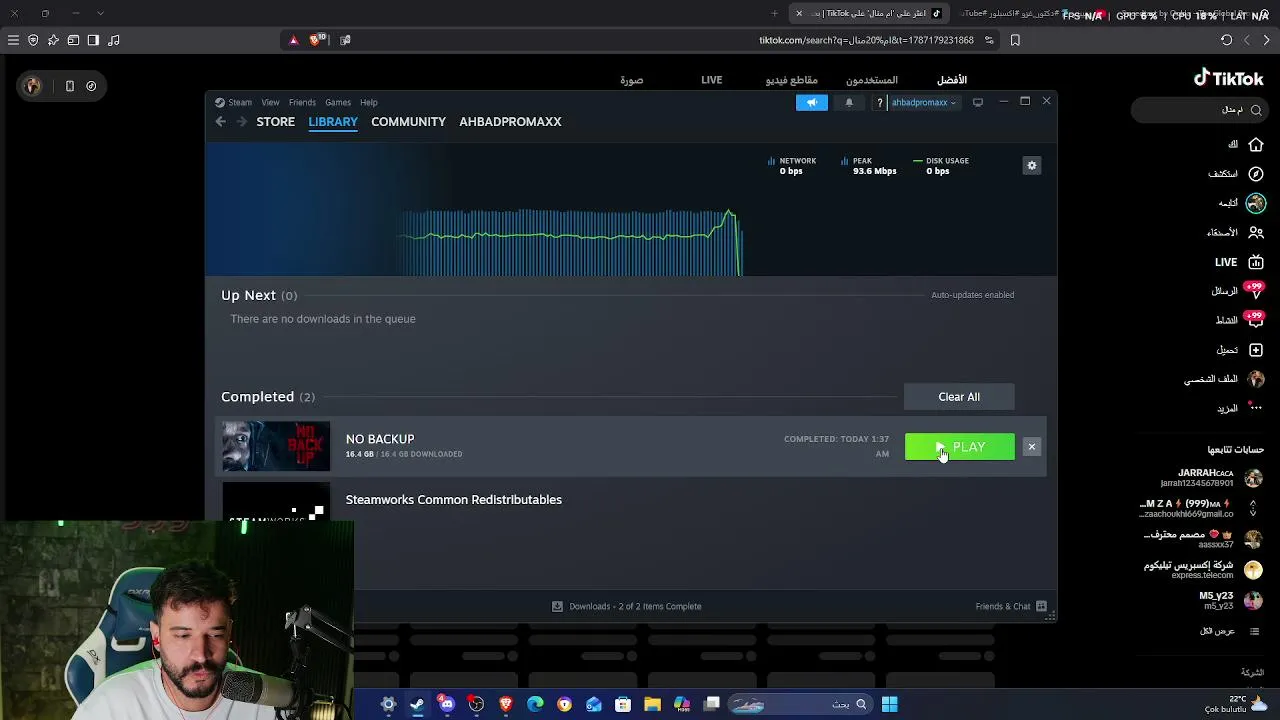Click the taskbar search box
The image size is (1280, 720).
[x=801, y=704]
